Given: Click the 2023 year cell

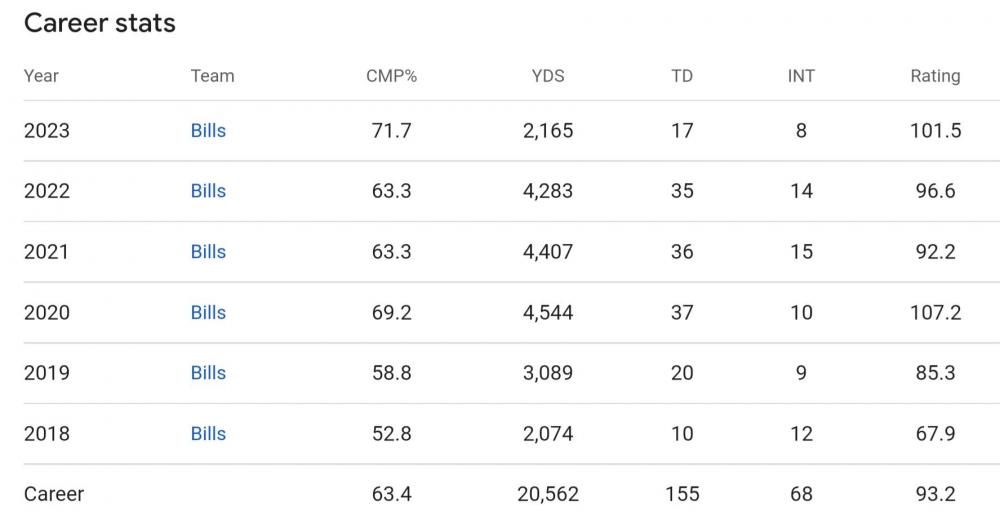Looking at the screenshot, I should pos(47,131).
